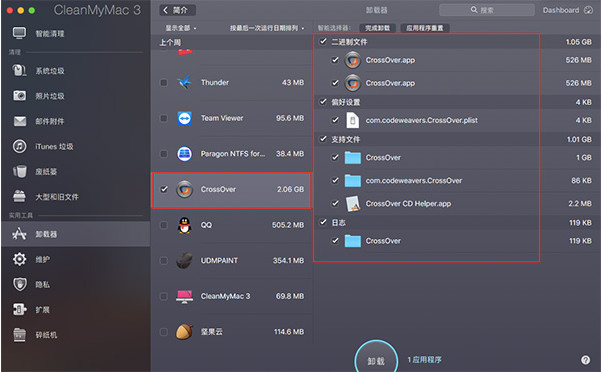
Task: Select 卸载器 uninstaller in sidebar
Action: (76, 234)
